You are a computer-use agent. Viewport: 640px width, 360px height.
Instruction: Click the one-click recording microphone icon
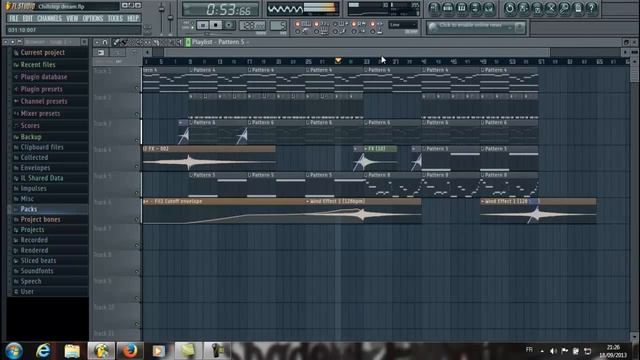click(x=565, y=8)
